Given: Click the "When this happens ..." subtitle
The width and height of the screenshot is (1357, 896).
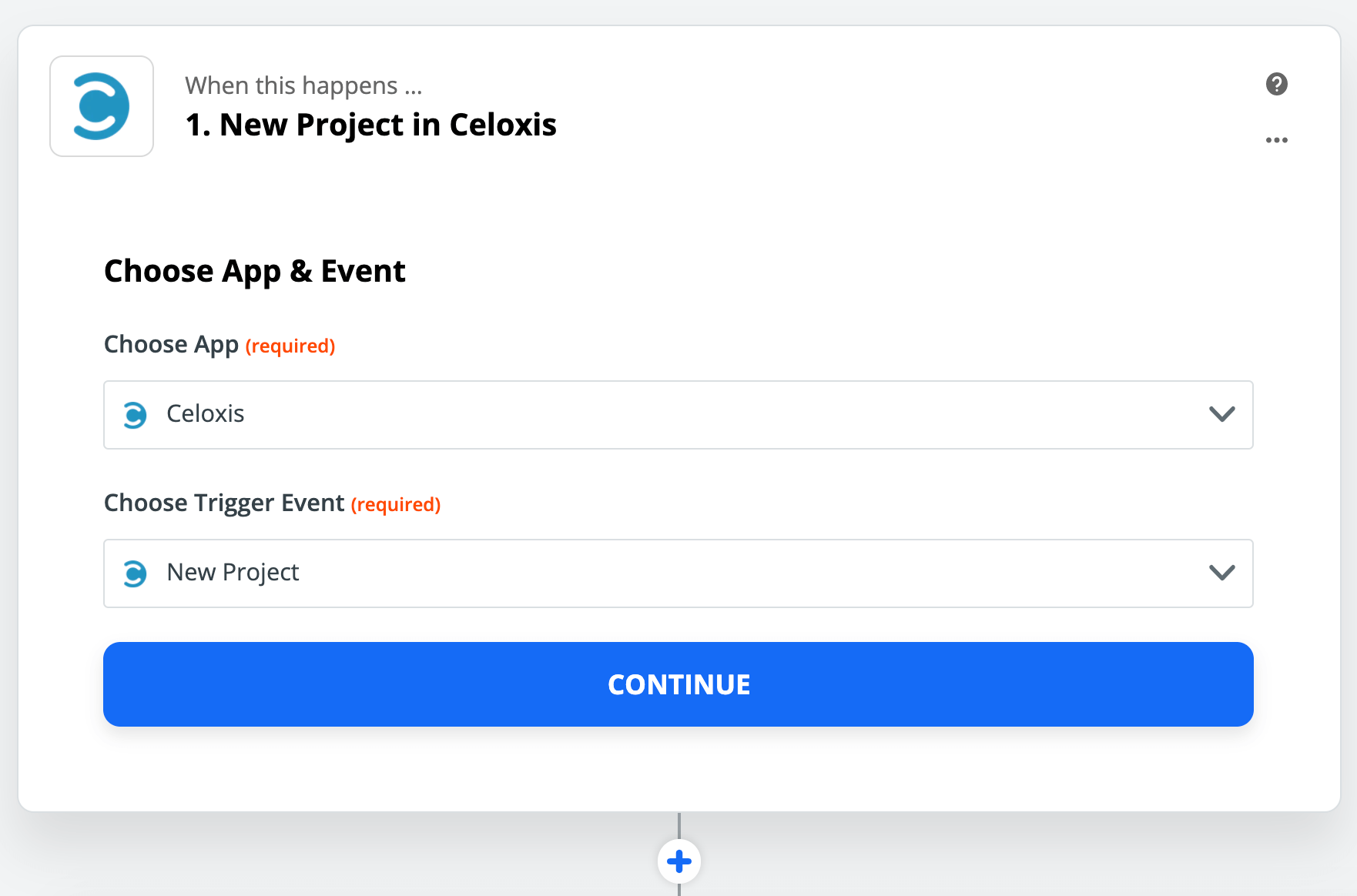Looking at the screenshot, I should click(303, 85).
